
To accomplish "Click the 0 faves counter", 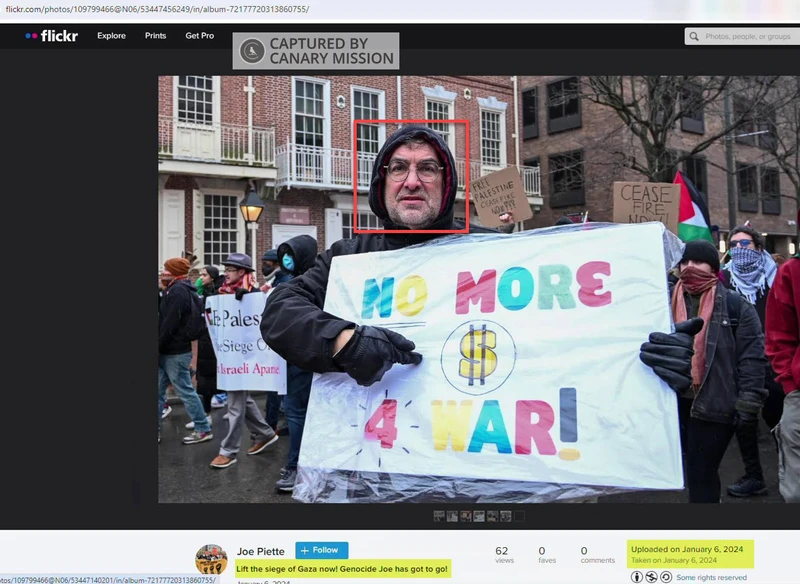I will [x=546, y=554].
